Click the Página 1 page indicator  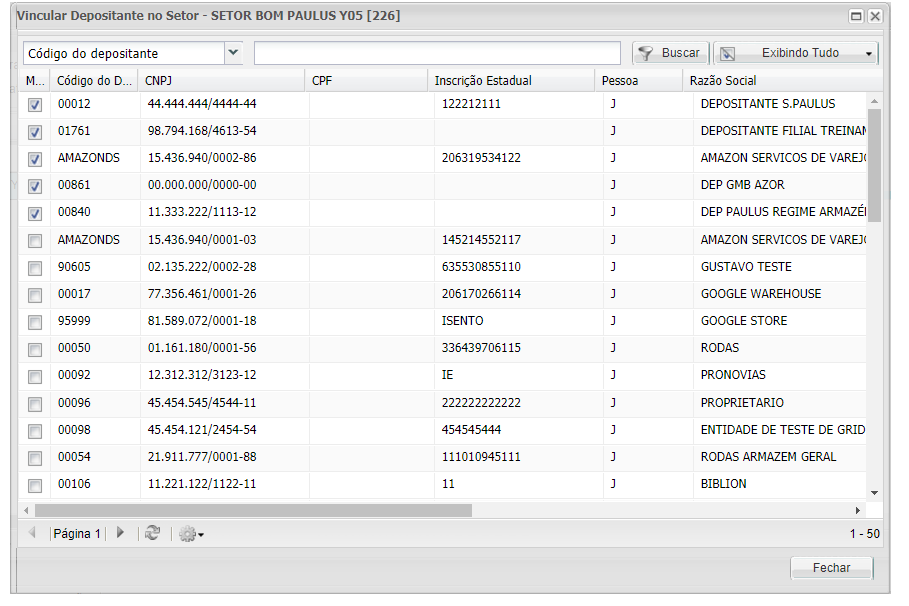coord(77,534)
